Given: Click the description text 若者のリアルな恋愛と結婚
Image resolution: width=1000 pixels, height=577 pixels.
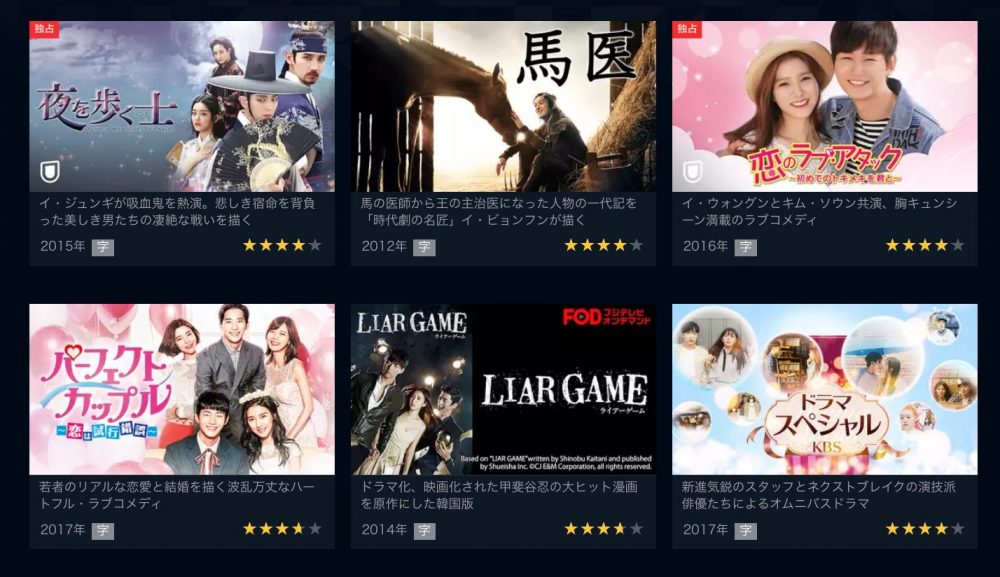Looking at the screenshot, I should coord(177,495).
